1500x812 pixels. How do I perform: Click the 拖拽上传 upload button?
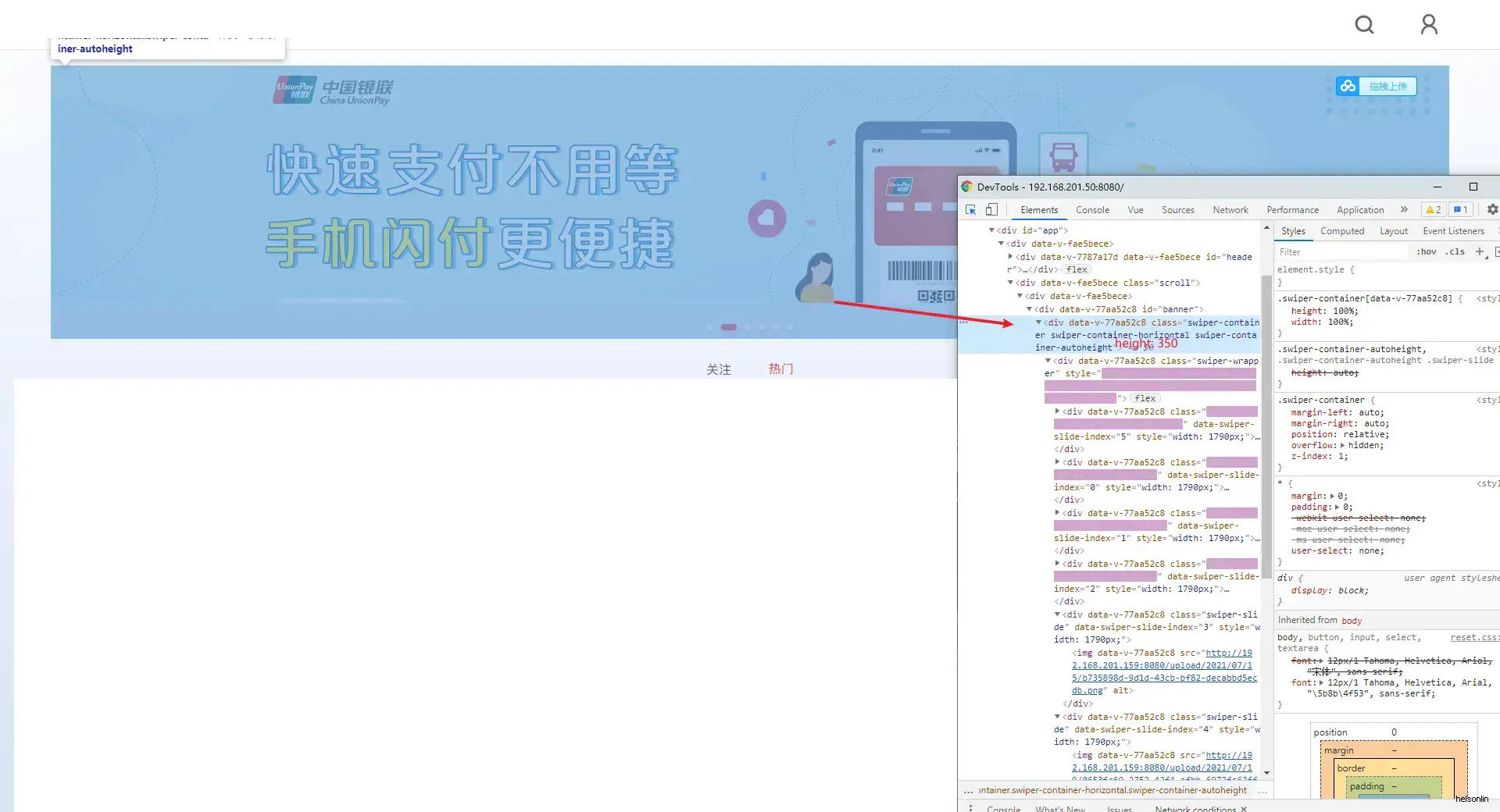pyautogui.click(x=1390, y=86)
